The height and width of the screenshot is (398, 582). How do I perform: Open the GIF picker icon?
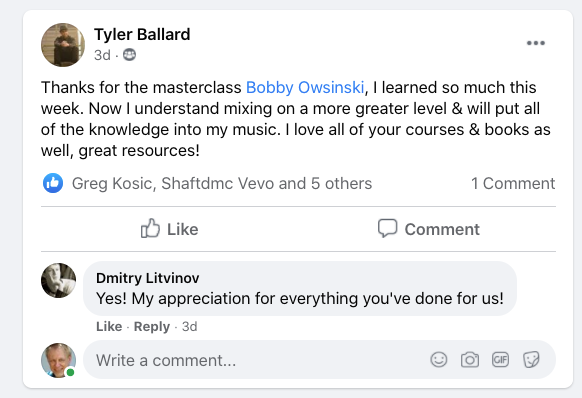[x=500, y=359]
